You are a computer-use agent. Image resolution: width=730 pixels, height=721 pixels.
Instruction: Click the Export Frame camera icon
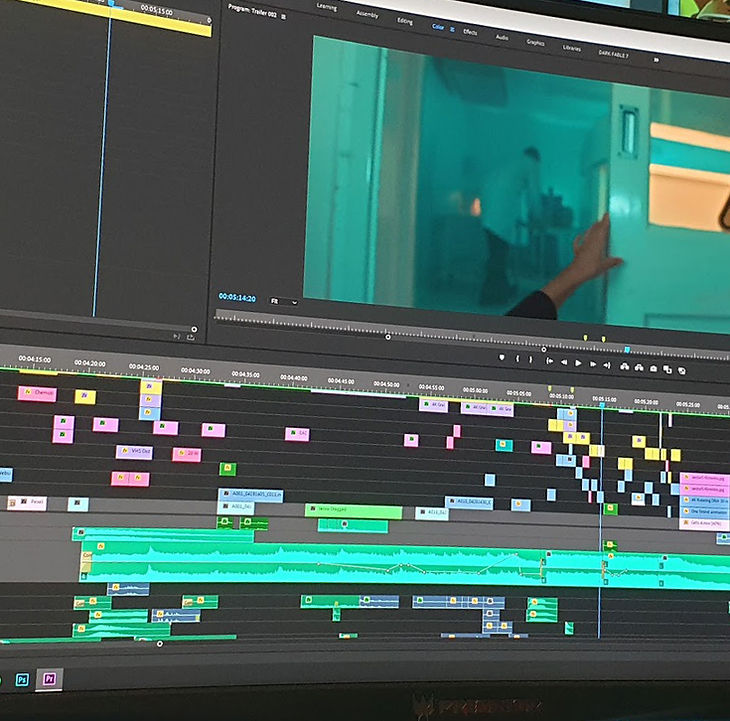tap(653, 369)
